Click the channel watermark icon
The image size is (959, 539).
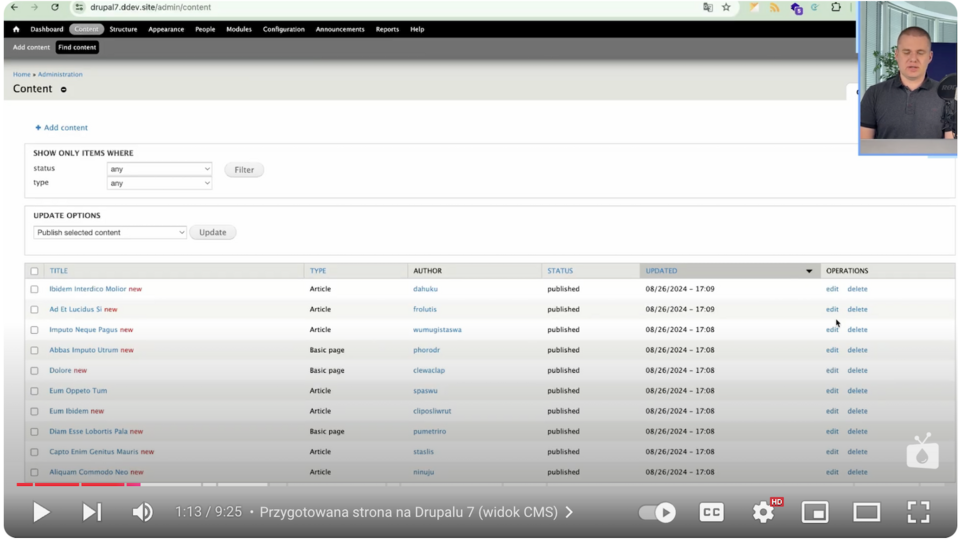tap(922, 452)
